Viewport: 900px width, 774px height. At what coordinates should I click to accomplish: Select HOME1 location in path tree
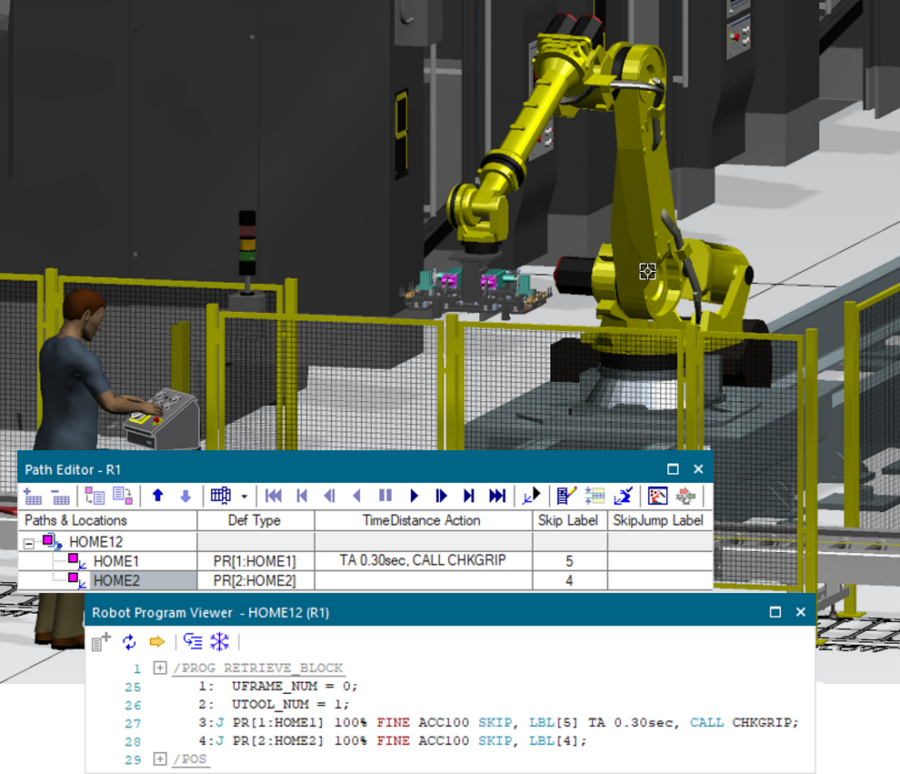click(x=116, y=561)
